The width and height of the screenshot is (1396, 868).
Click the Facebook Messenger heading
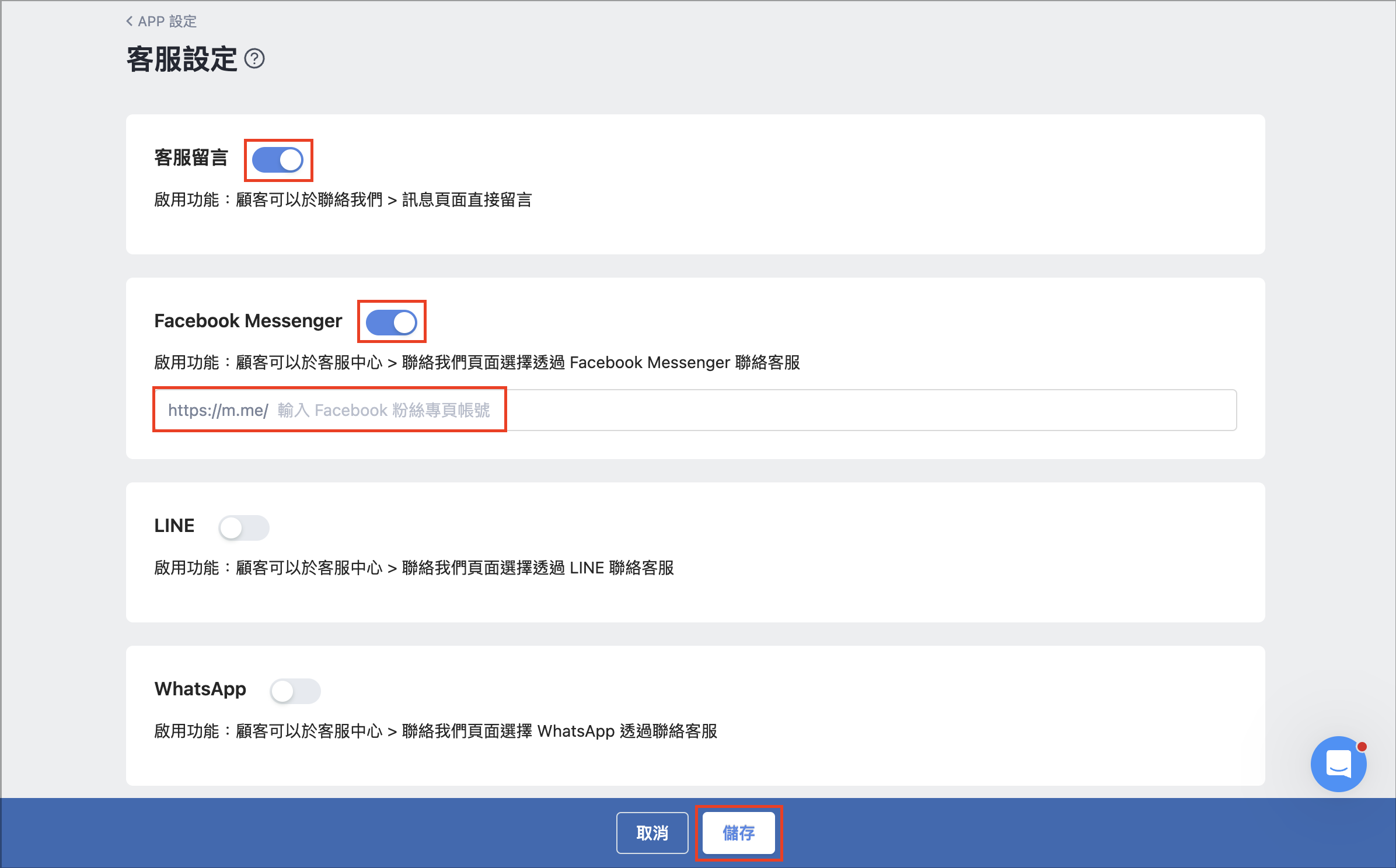pos(248,321)
